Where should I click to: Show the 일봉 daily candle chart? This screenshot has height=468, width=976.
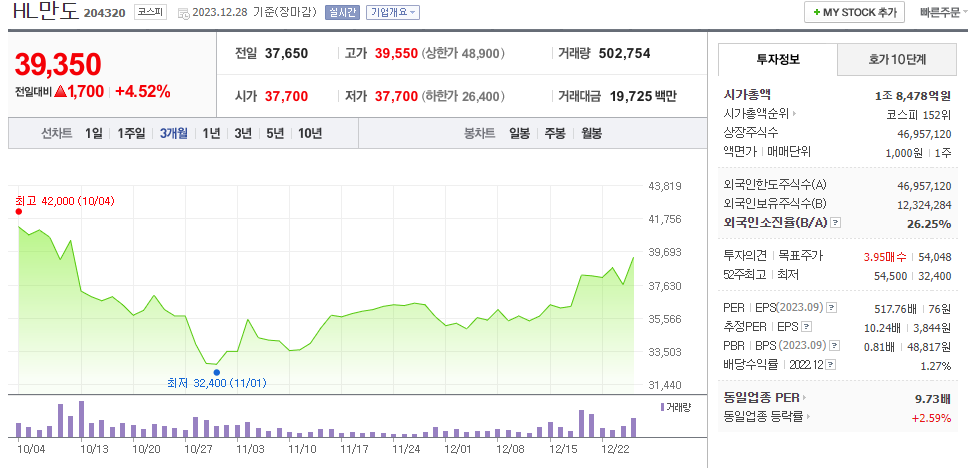[519, 133]
